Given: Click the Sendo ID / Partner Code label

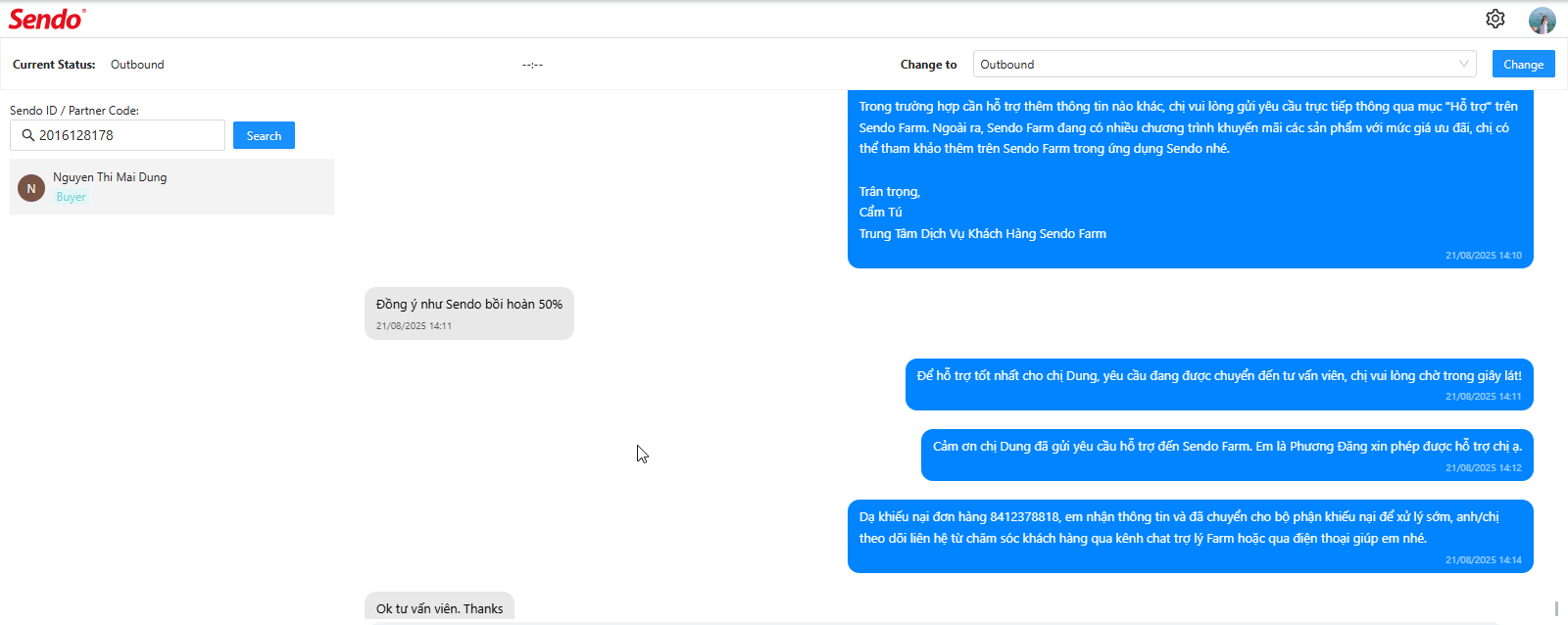Looking at the screenshot, I should (74, 111).
